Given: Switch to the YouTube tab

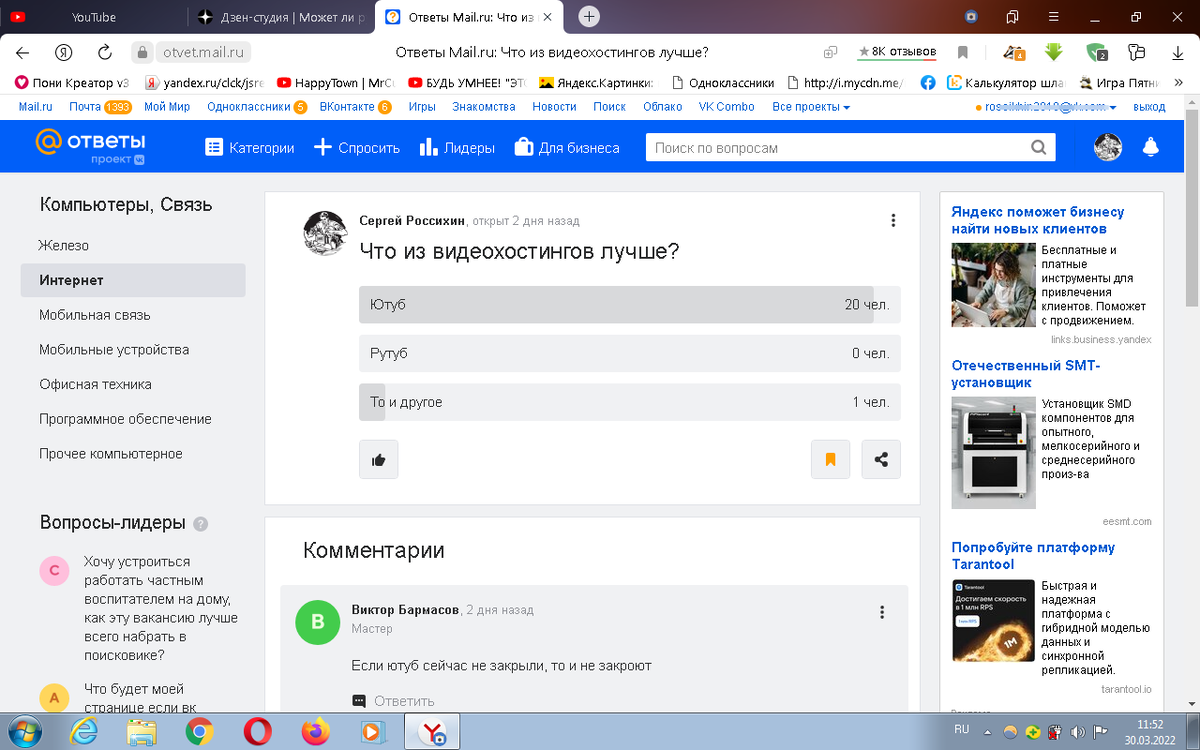Looking at the screenshot, I should pyautogui.click(x=94, y=17).
